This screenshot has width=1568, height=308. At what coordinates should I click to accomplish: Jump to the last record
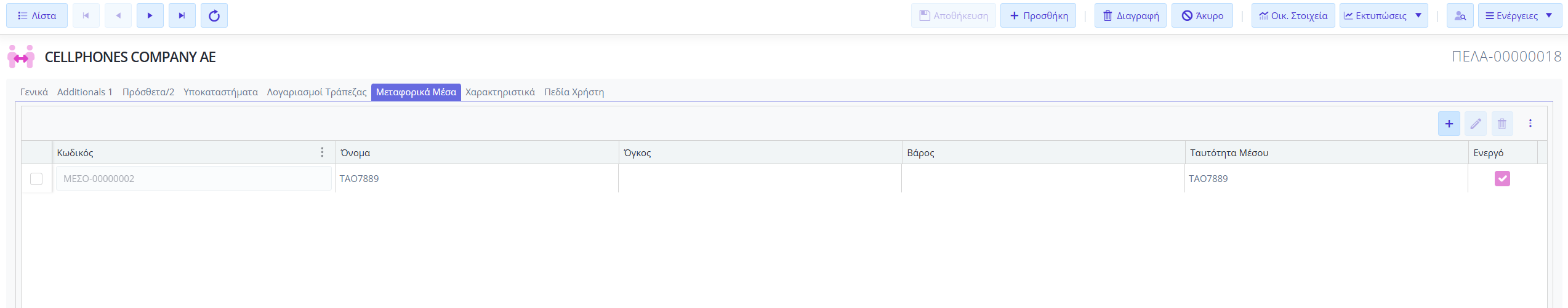(x=182, y=15)
